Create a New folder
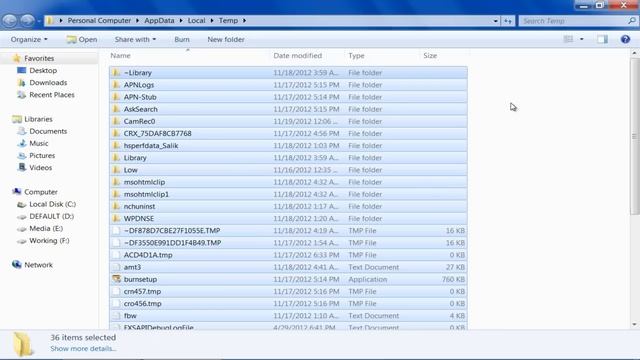The height and width of the screenshot is (360, 640). [226, 40]
